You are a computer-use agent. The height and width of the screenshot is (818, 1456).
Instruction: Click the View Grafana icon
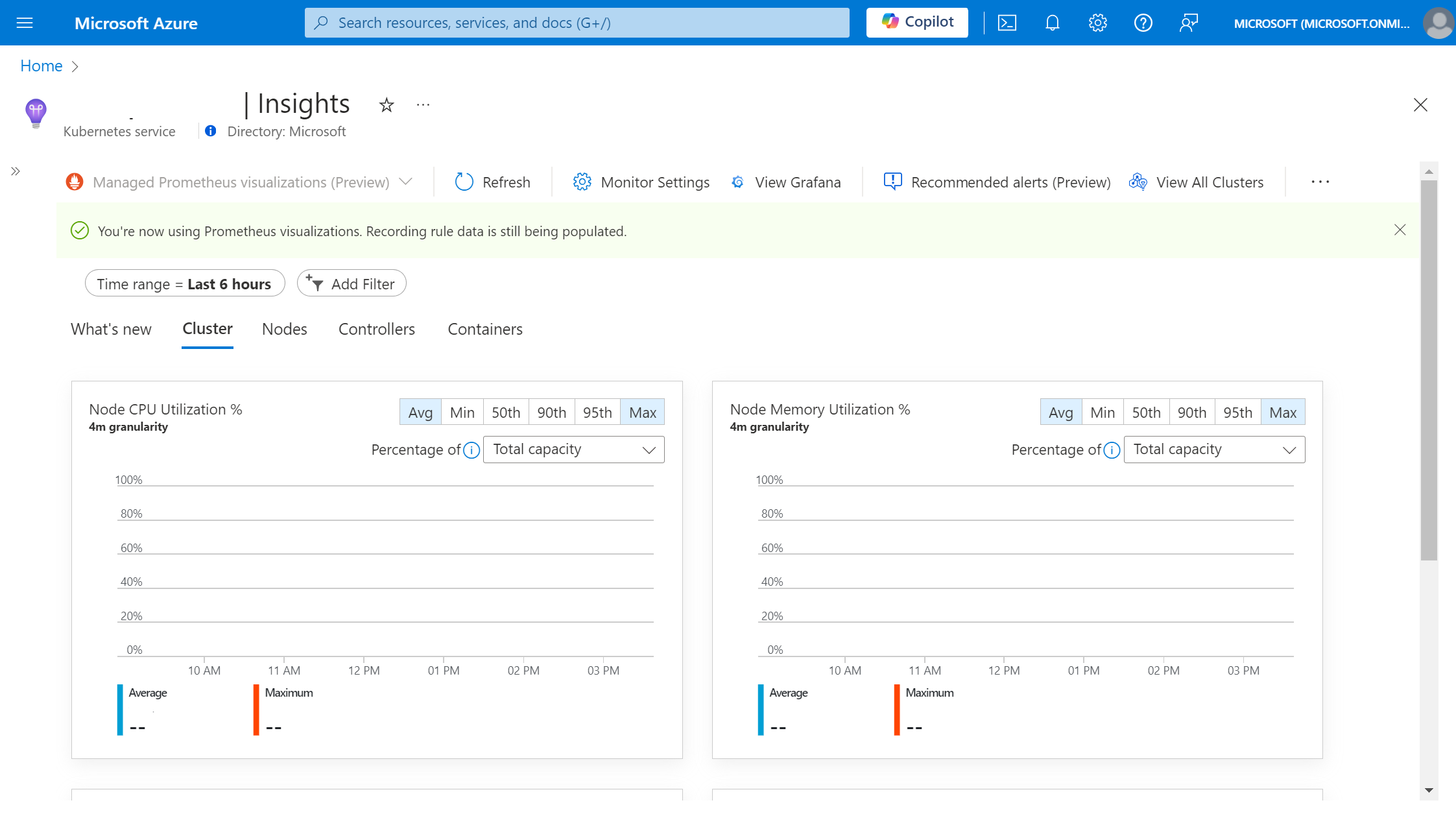[x=738, y=182]
